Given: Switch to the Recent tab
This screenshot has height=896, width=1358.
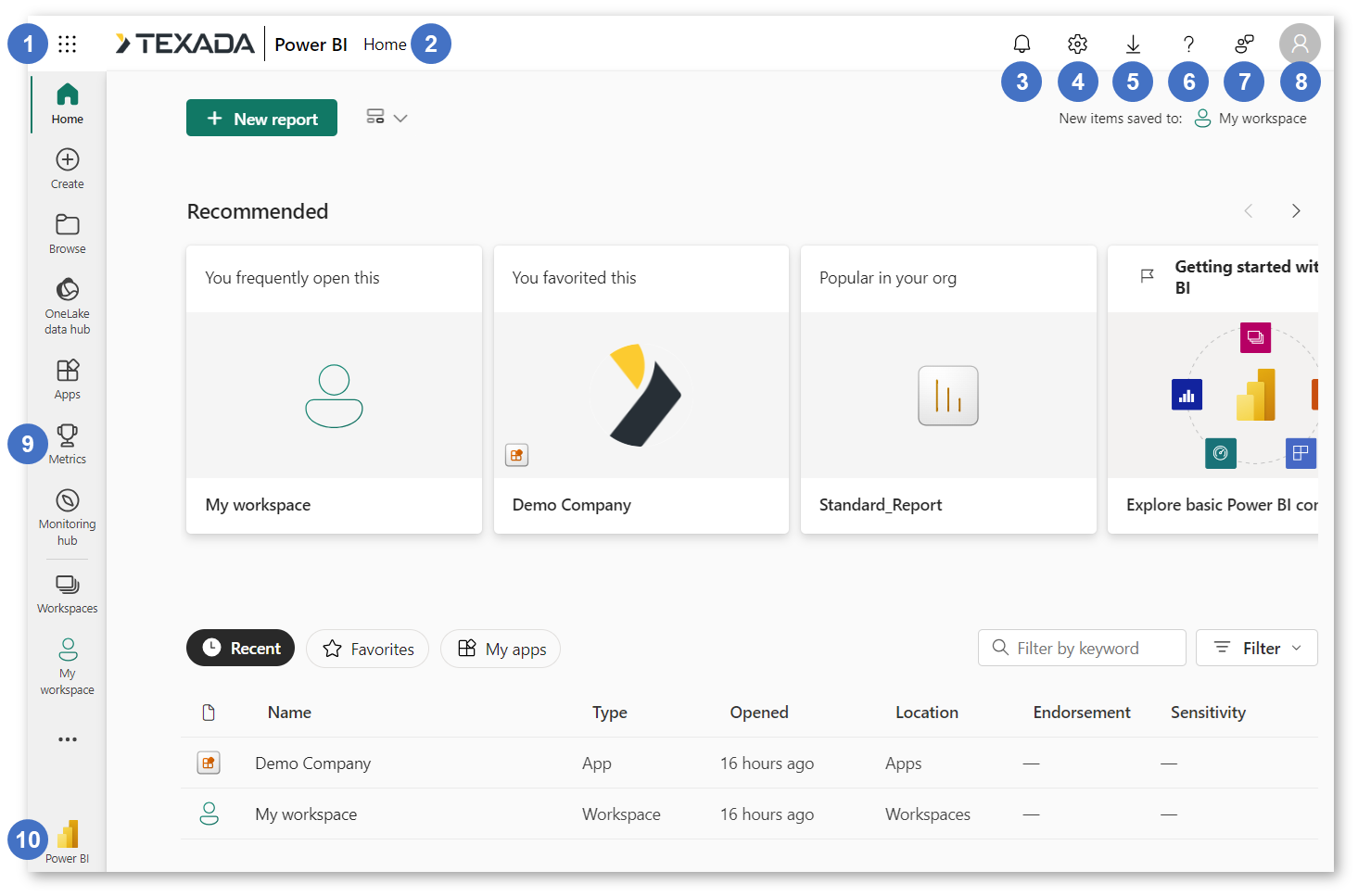Looking at the screenshot, I should pos(241,648).
